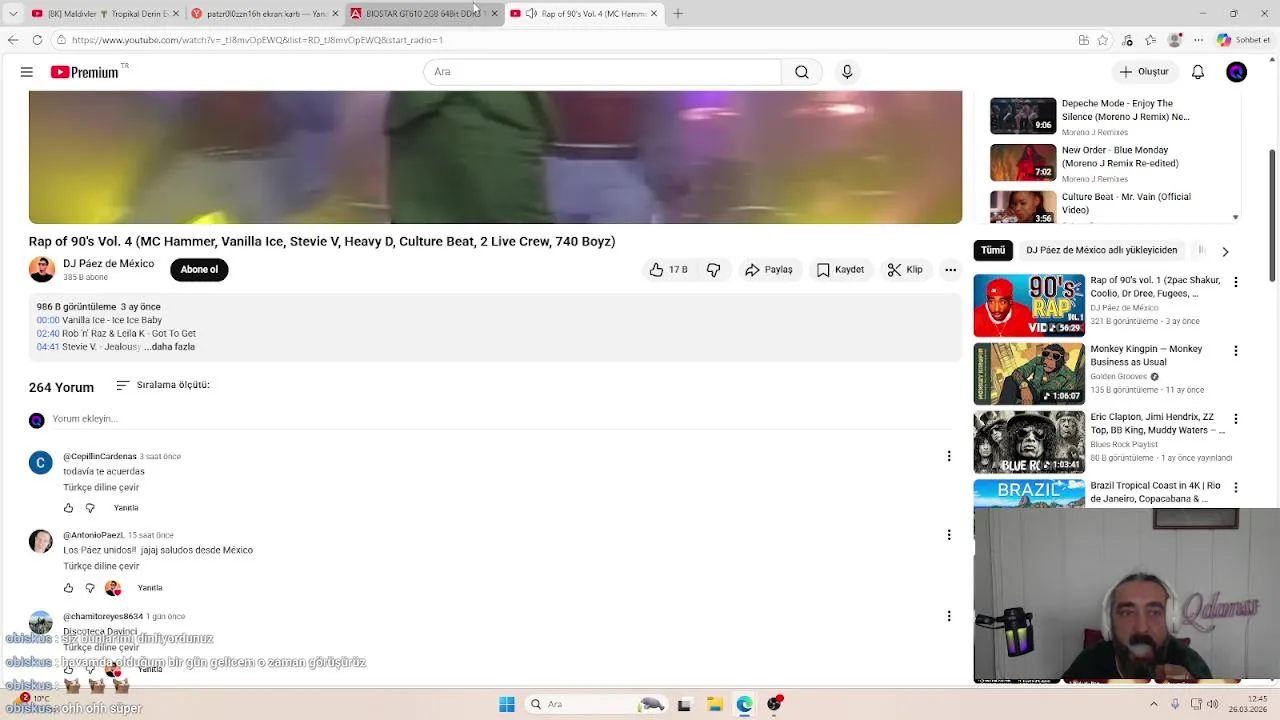Create a clip with the Klip button
1280x720 pixels.
point(905,270)
